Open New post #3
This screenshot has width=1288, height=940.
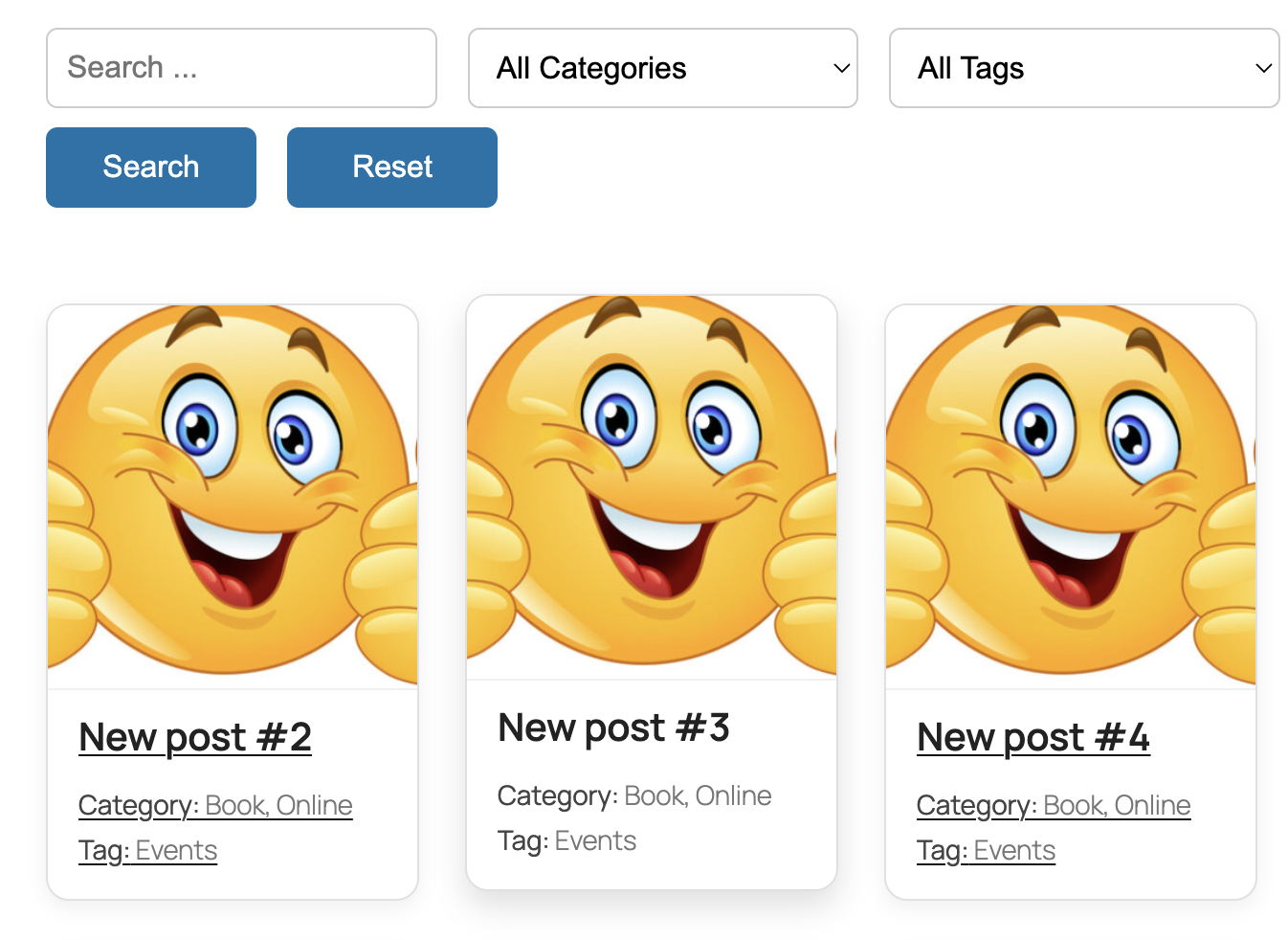coord(613,727)
